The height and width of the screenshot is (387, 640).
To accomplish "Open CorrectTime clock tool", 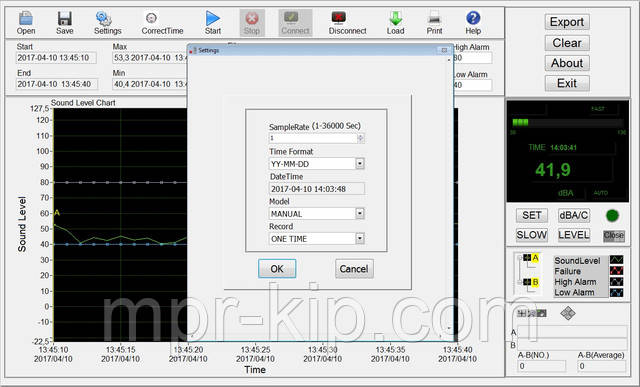I will (151, 18).
